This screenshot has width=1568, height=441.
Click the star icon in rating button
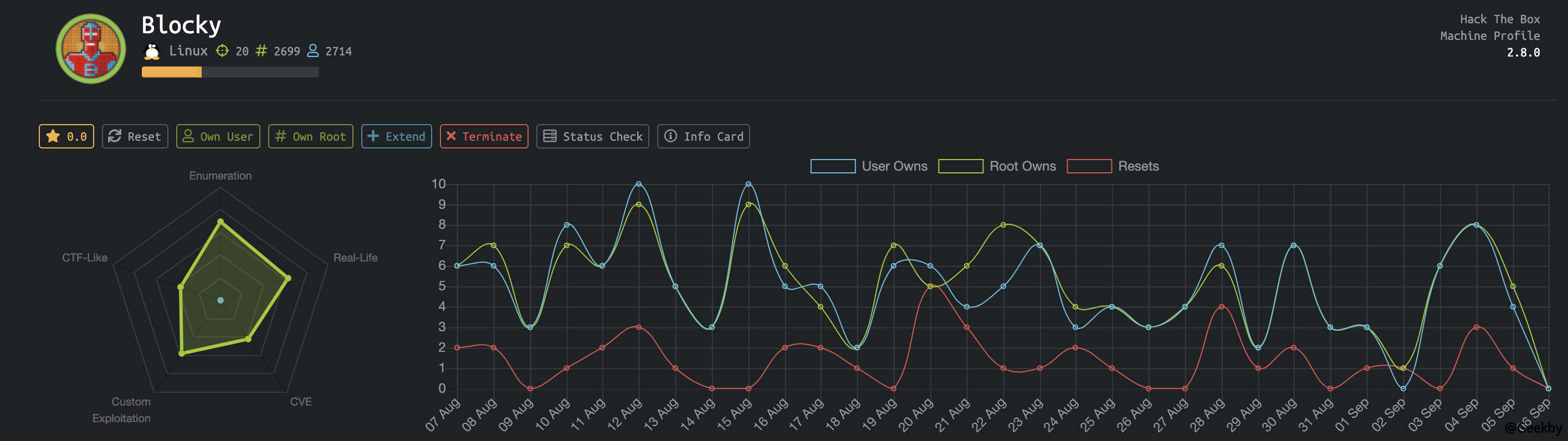pyautogui.click(x=53, y=136)
